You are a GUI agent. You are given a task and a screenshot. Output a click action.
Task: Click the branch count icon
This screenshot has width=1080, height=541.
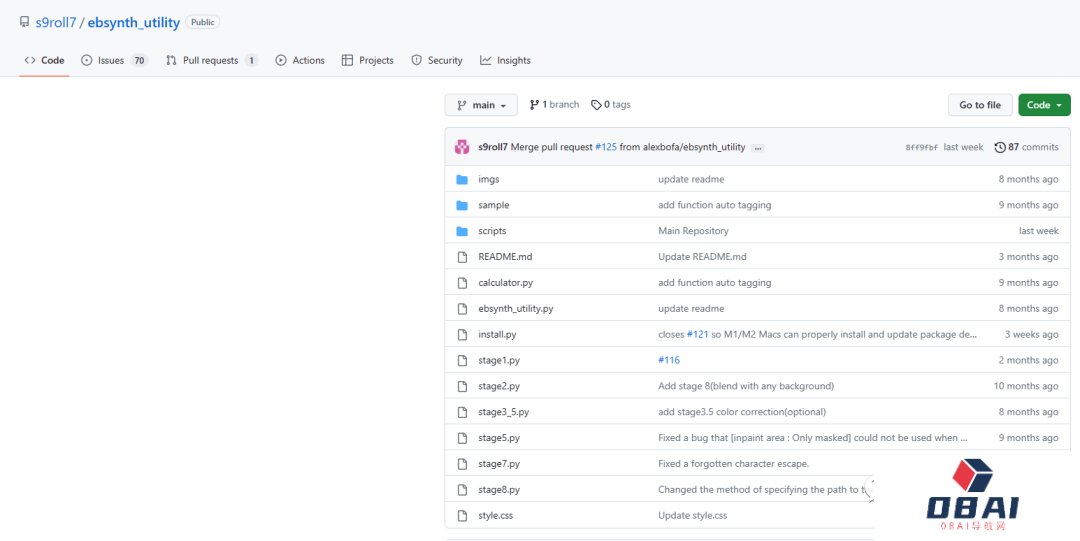(x=534, y=105)
